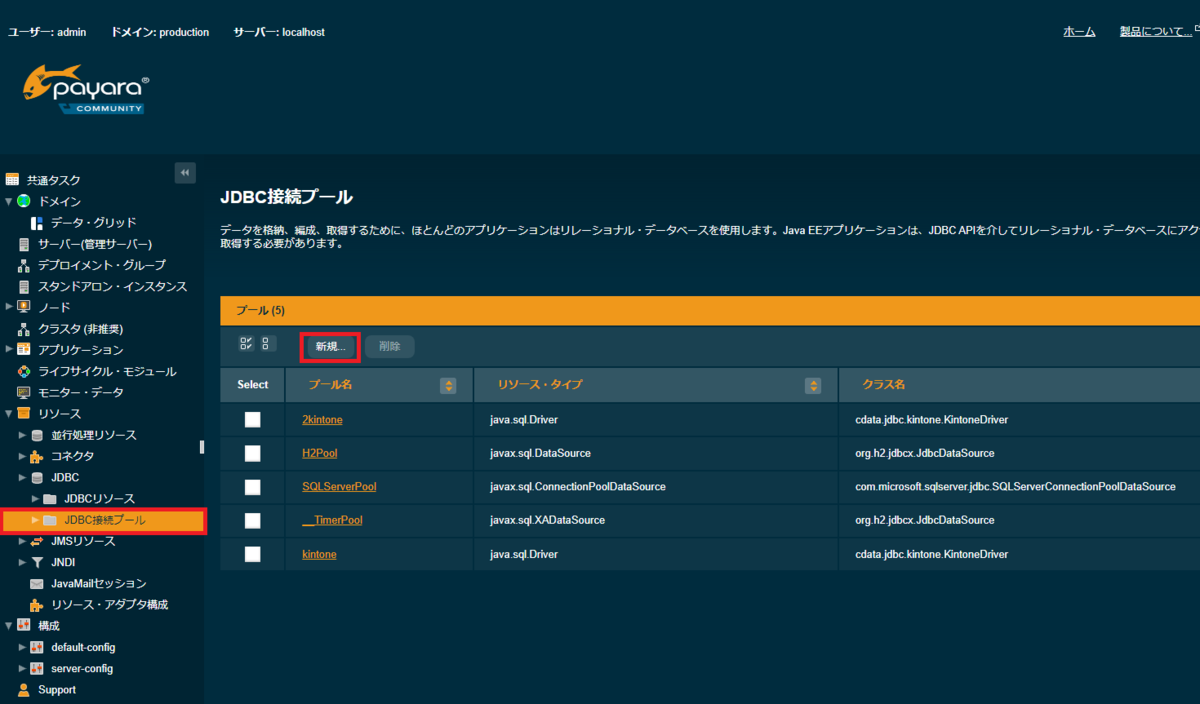Open the About (製品について) header link
This screenshot has height=704, width=1200.
pyautogui.click(x=1156, y=32)
